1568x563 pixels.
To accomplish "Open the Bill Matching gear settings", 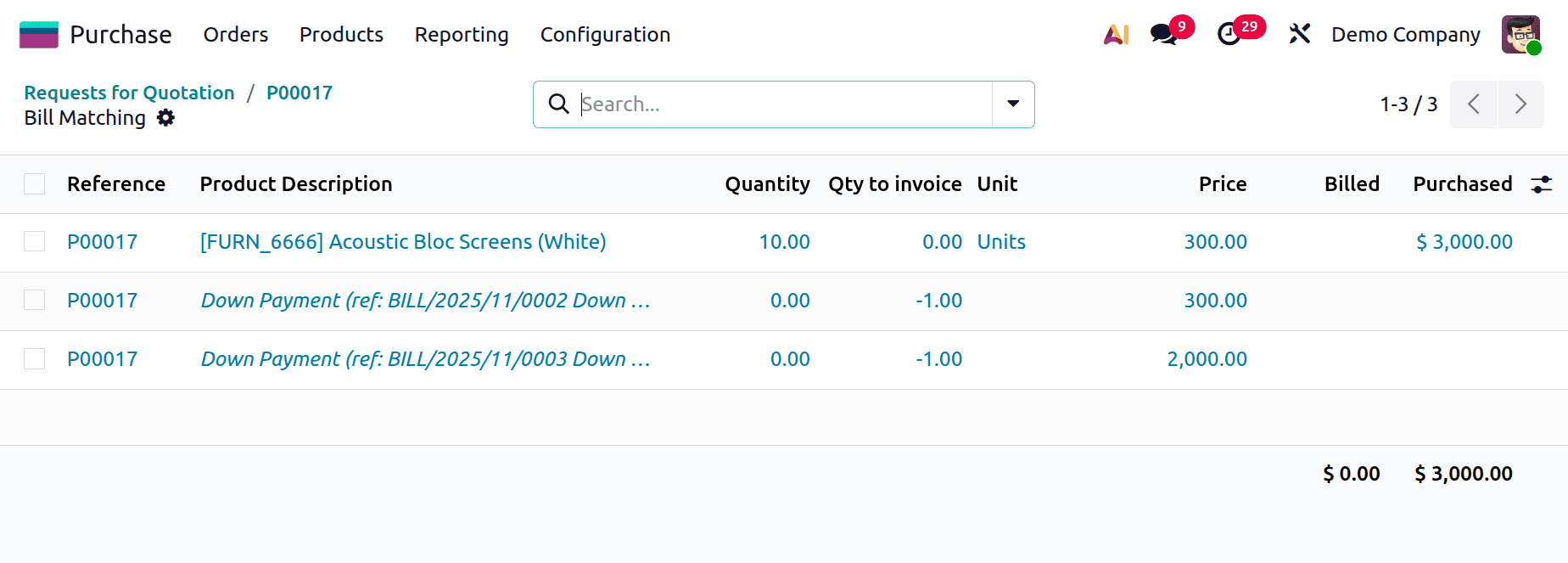I will 166,118.
